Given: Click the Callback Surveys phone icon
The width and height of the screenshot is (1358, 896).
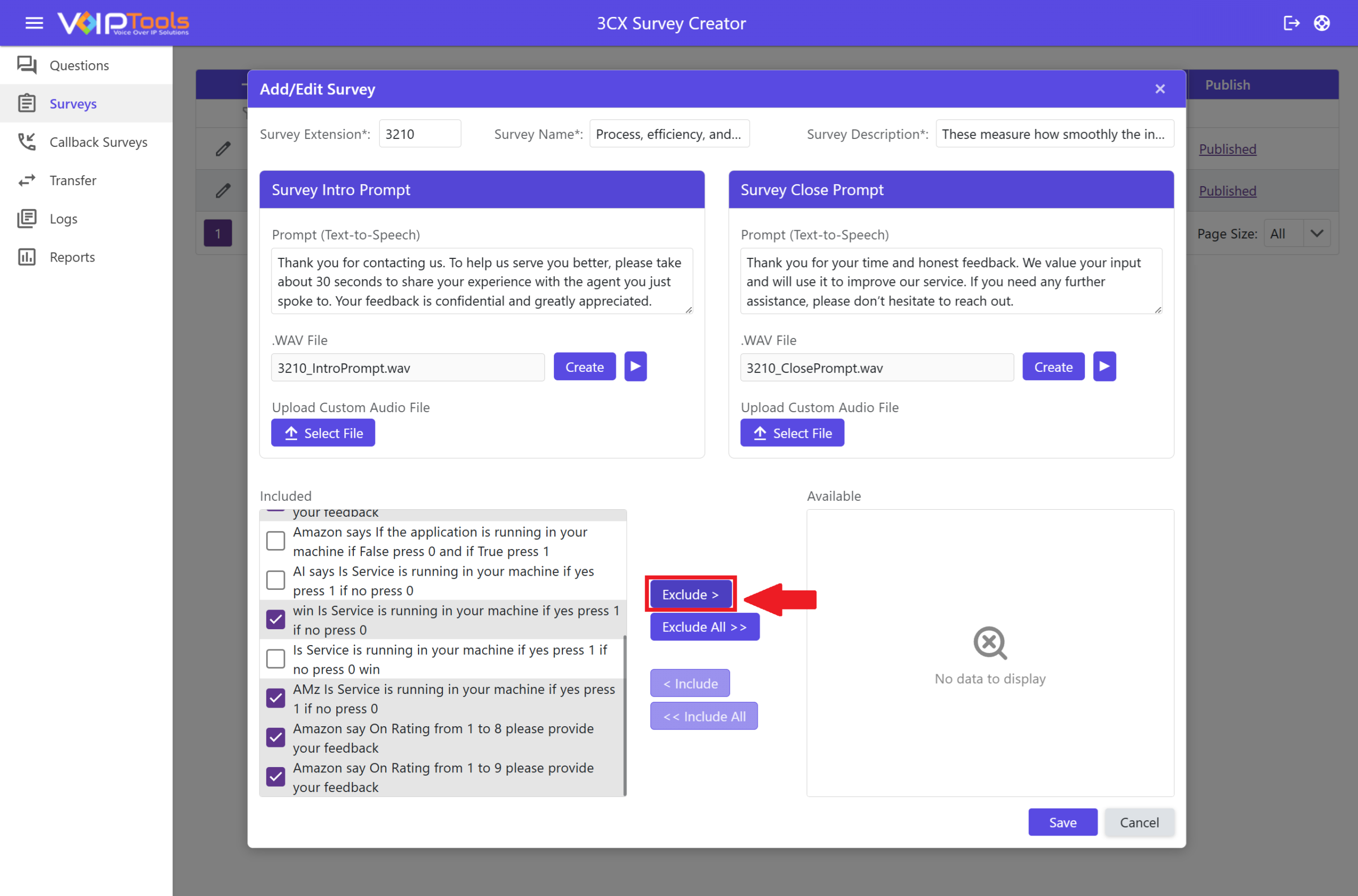Looking at the screenshot, I should pyautogui.click(x=27, y=142).
